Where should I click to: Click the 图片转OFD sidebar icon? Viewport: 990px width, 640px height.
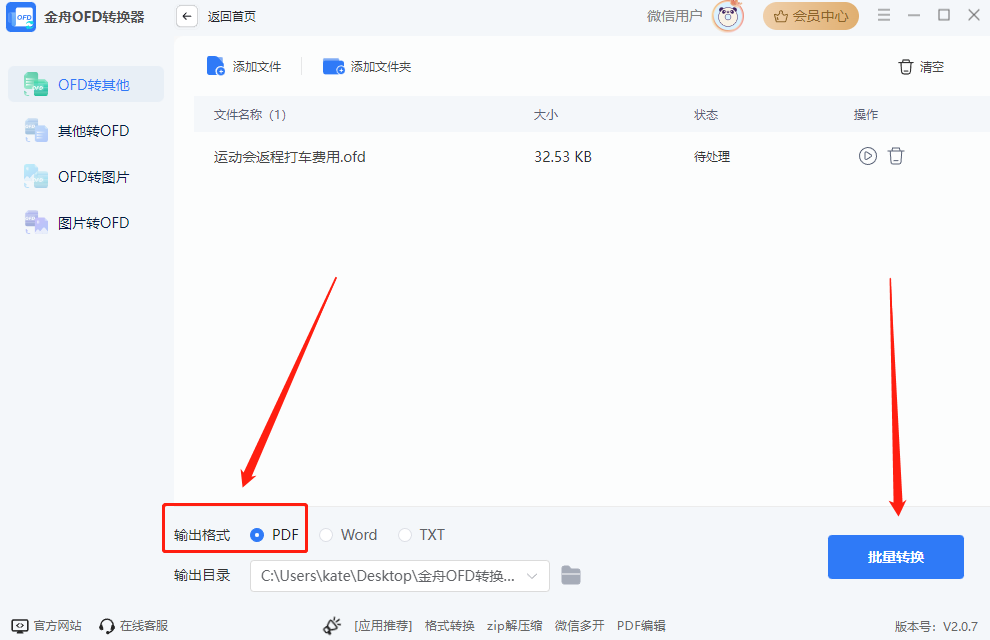pos(36,223)
